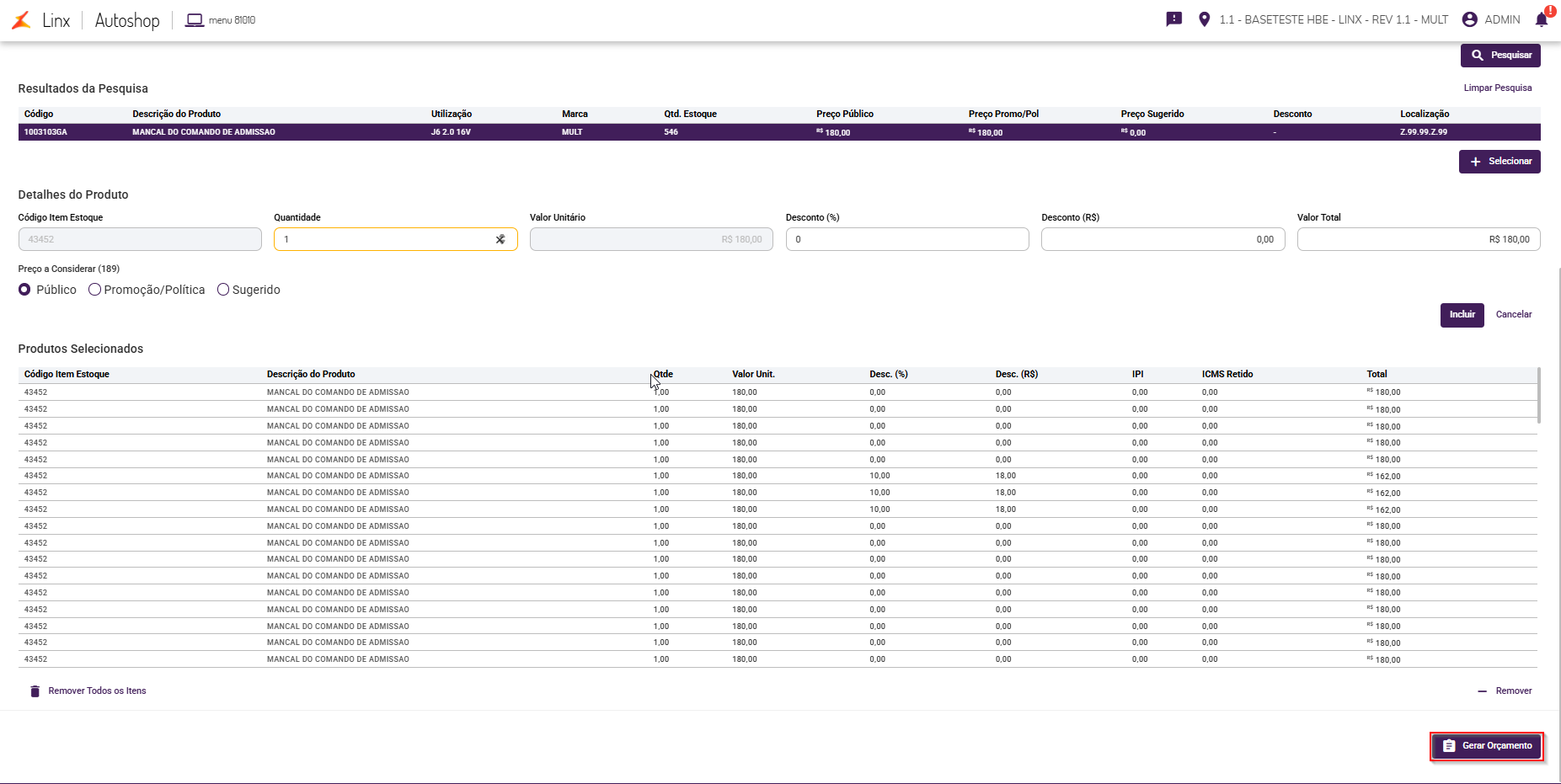Click the stock quantity value 546
Screen dimensions: 1561x784
(671, 132)
